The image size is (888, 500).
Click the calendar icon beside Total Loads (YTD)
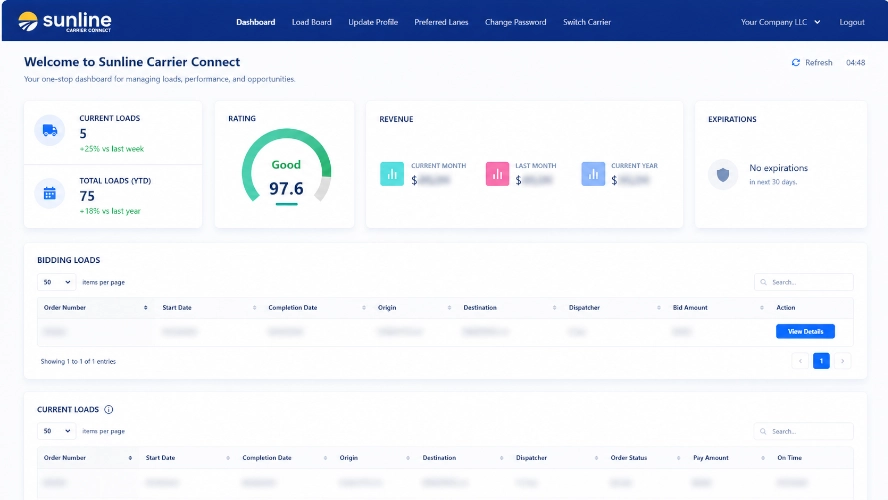click(50, 193)
